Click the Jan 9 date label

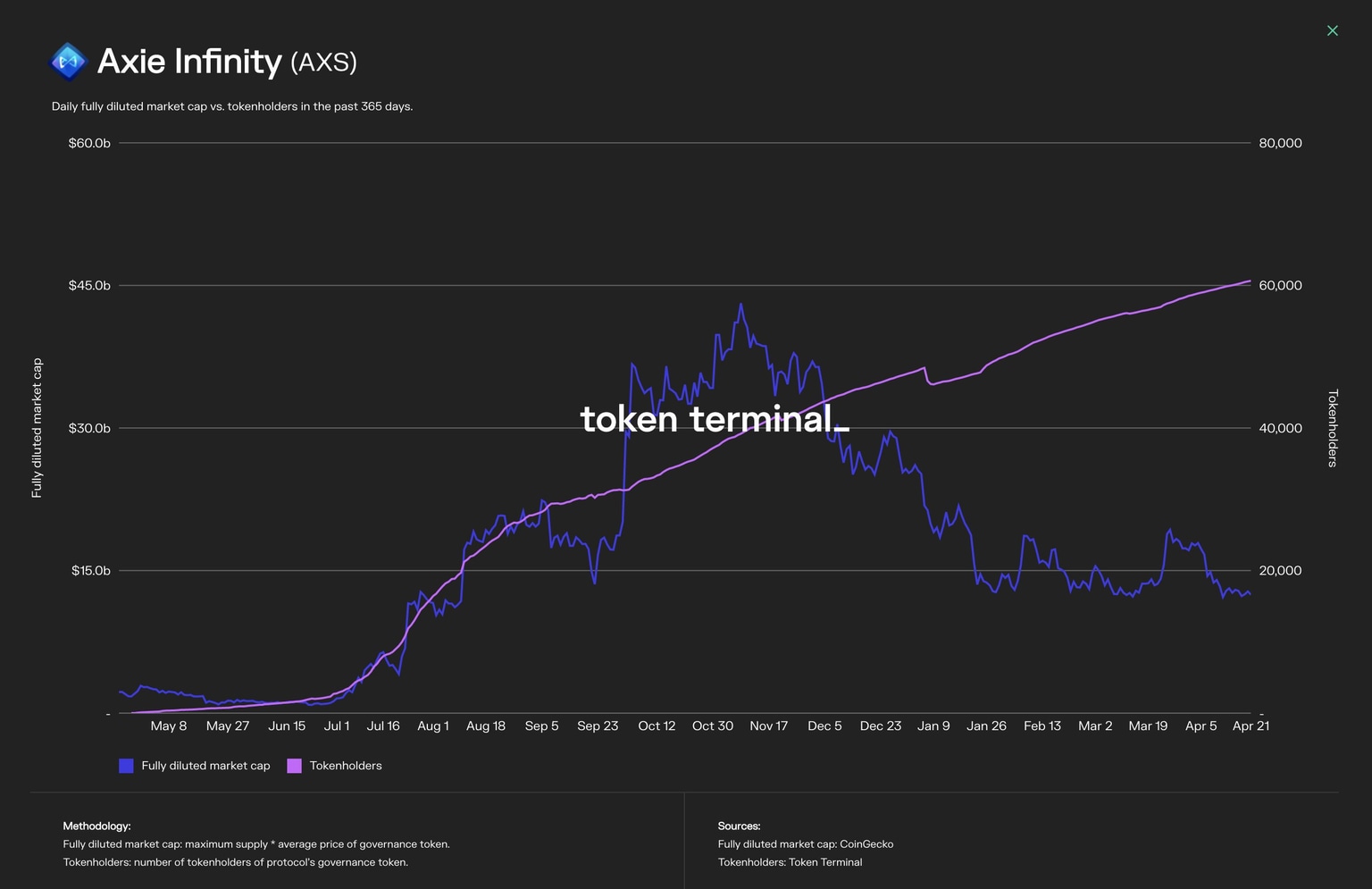click(x=933, y=726)
